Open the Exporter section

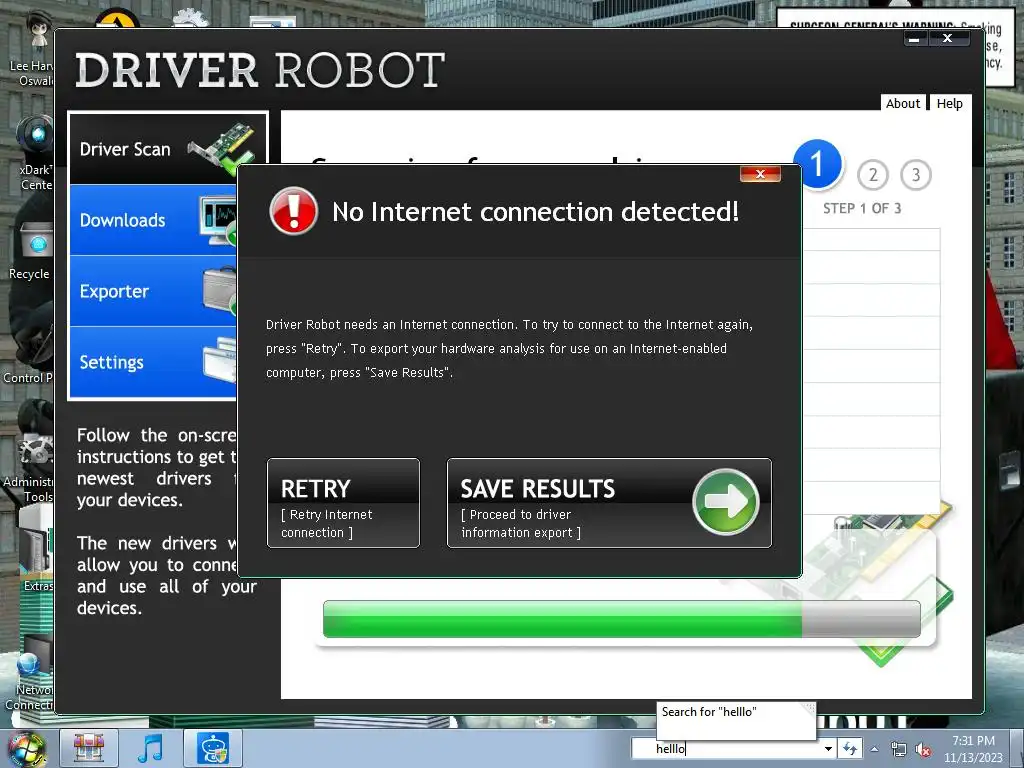(153, 291)
